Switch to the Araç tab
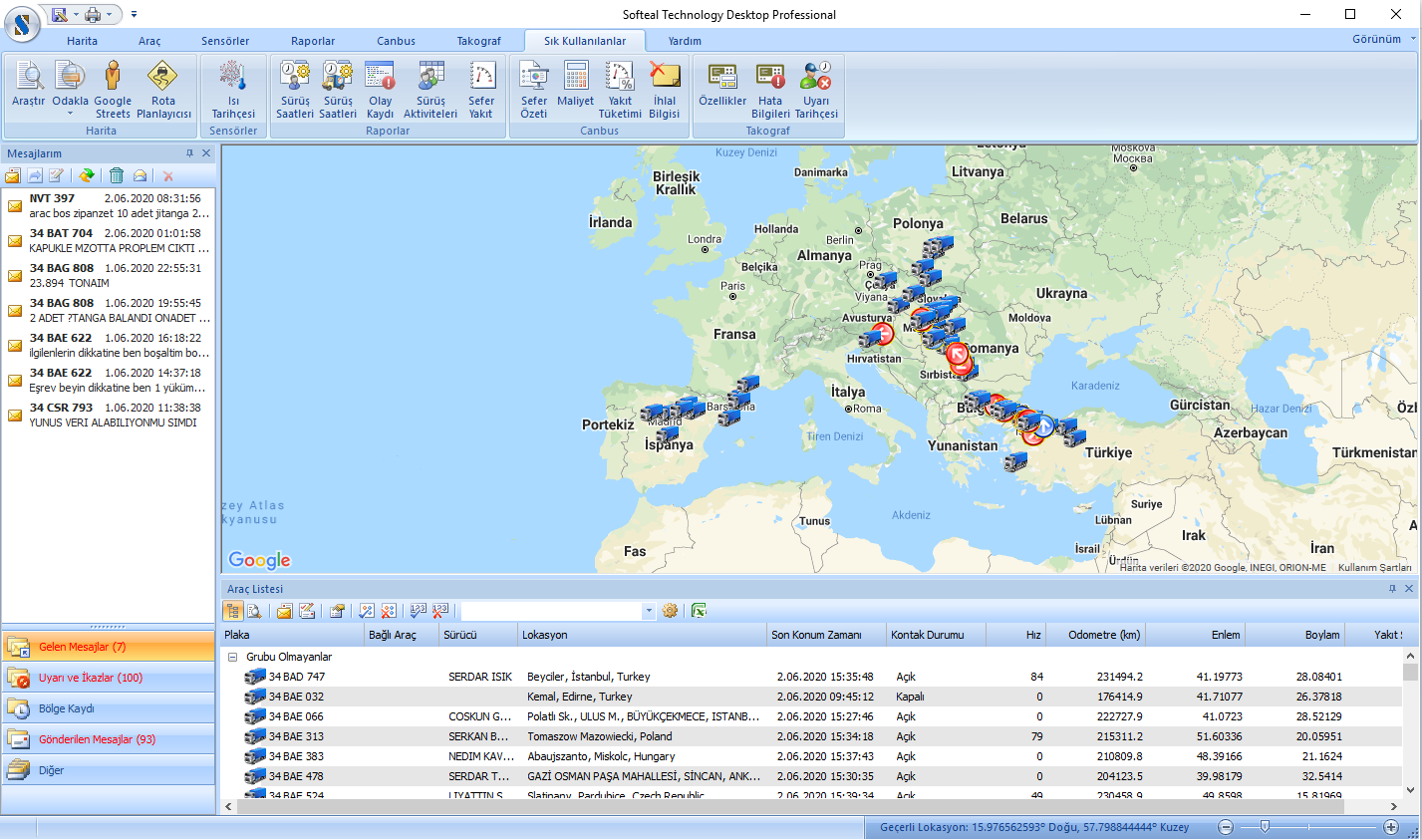The width and height of the screenshot is (1422, 840). (x=149, y=41)
